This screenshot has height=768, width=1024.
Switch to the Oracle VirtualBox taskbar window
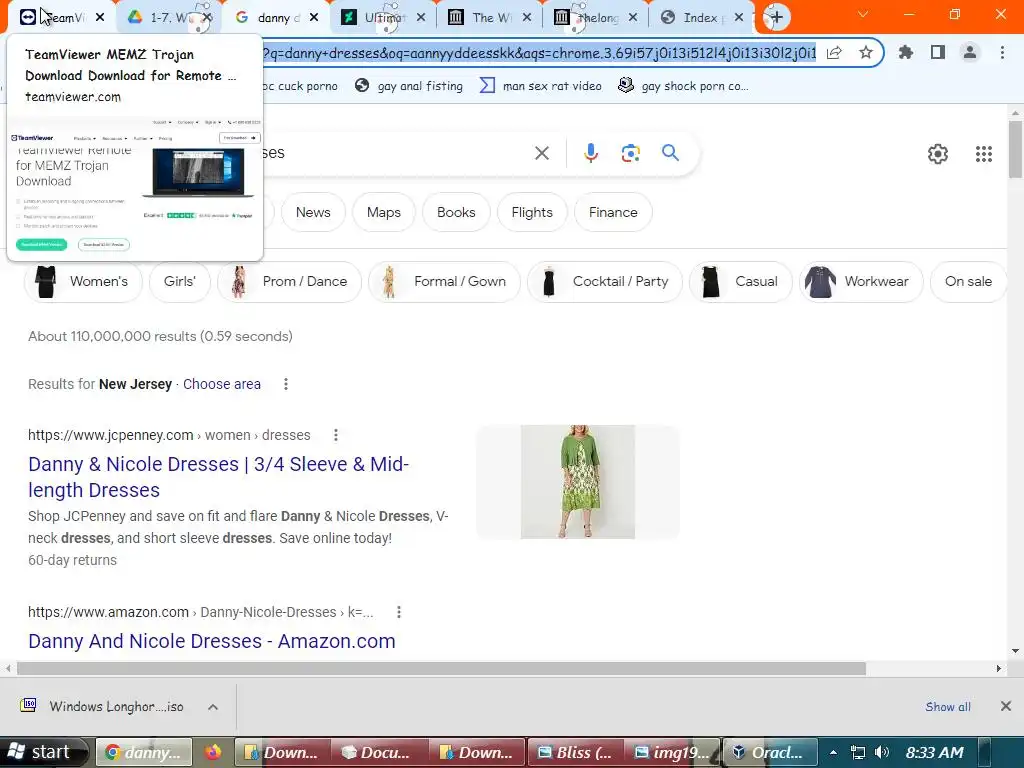tap(769, 752)
